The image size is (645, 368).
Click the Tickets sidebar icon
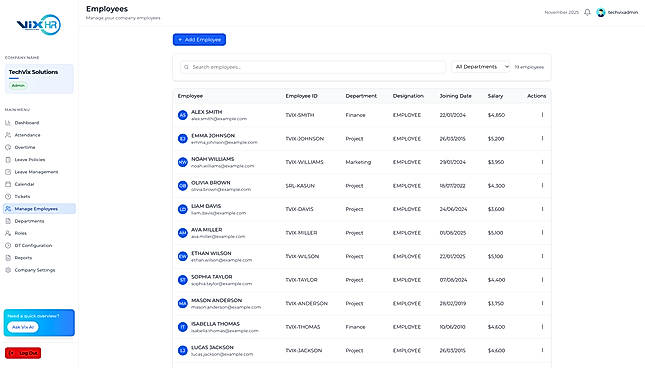click(x=8, y=197)
